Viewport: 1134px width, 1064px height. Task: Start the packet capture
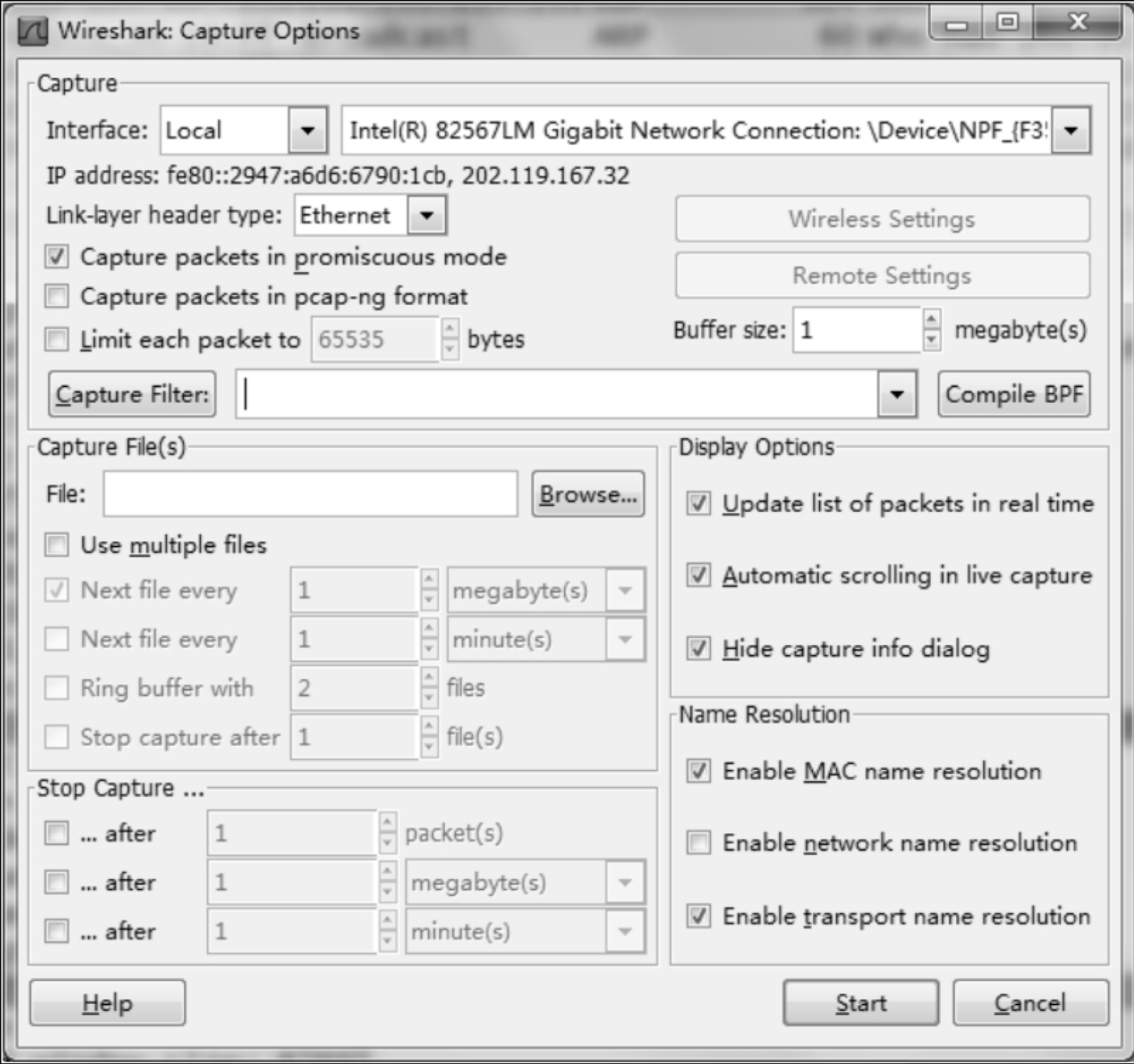point(861,1003)
